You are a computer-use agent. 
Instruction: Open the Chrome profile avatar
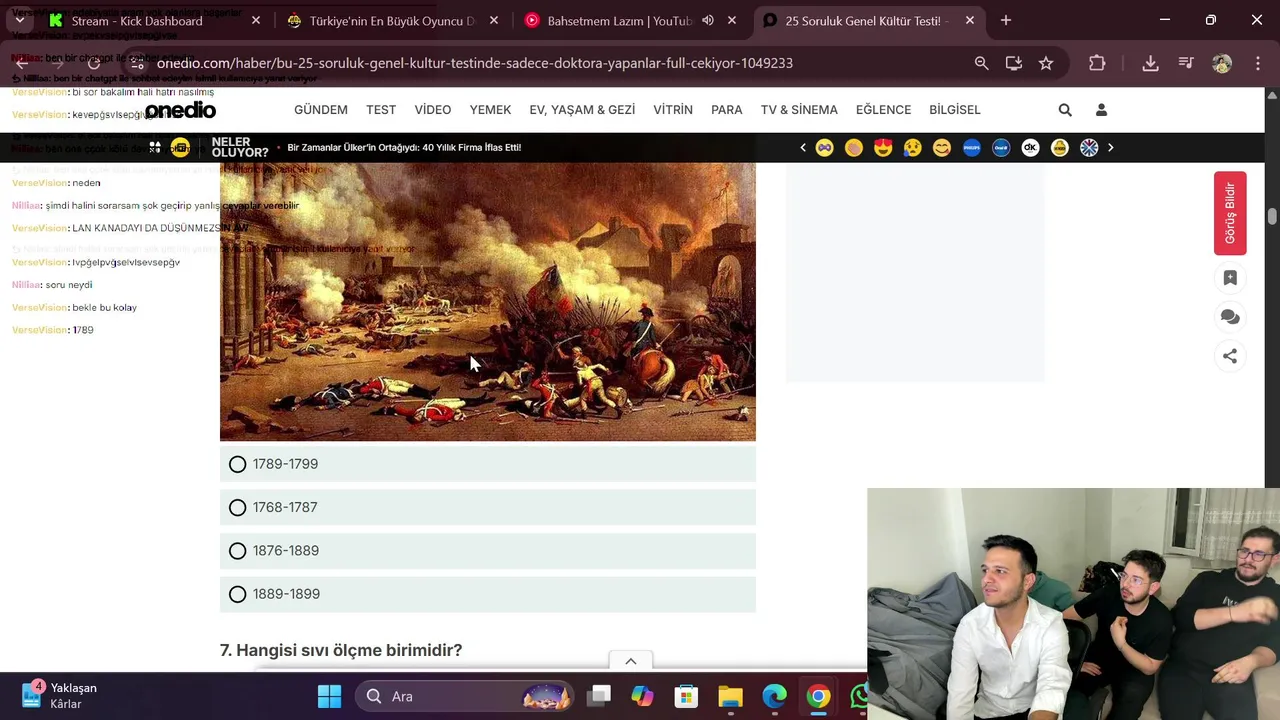tap(1222, 63)
